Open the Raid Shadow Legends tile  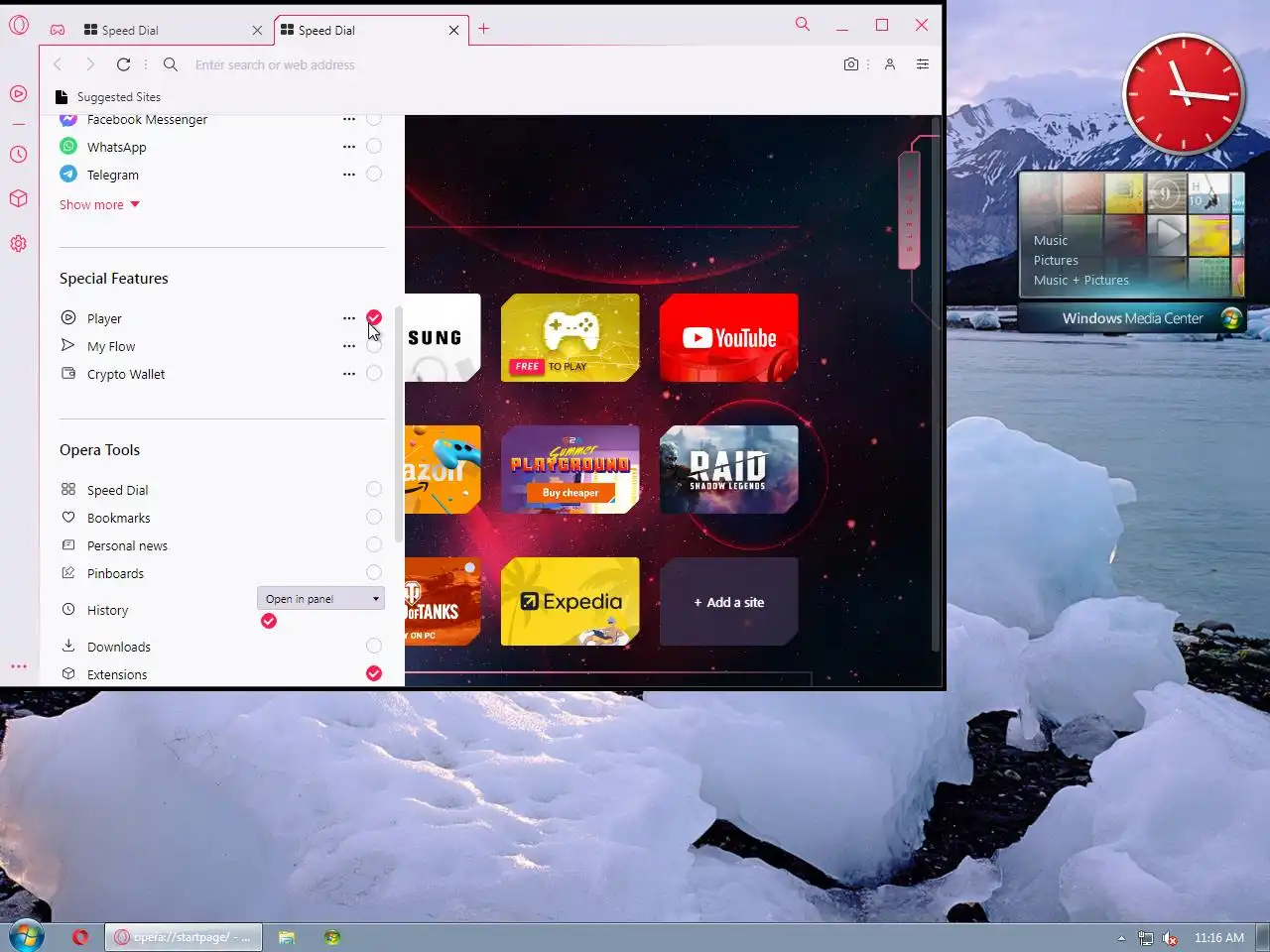coord(729,469)
